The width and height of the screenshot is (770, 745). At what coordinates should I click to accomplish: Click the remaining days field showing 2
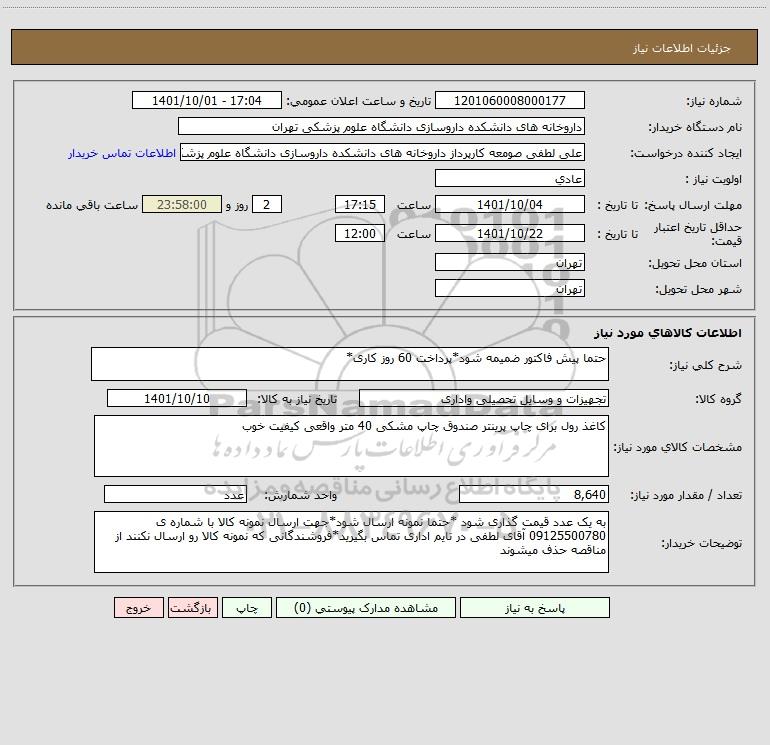pyautogui.click(x=267, y=204)
